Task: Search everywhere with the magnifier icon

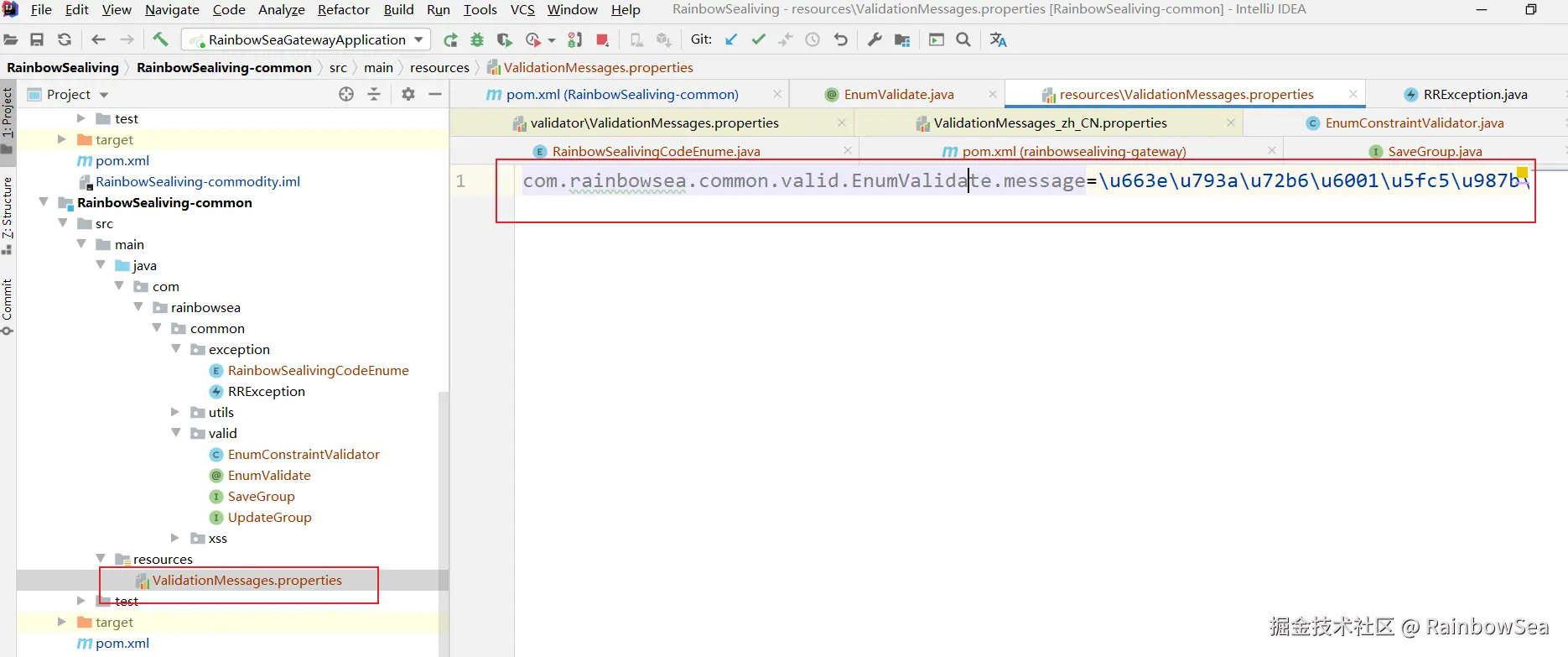Action: tap(963, 39)
